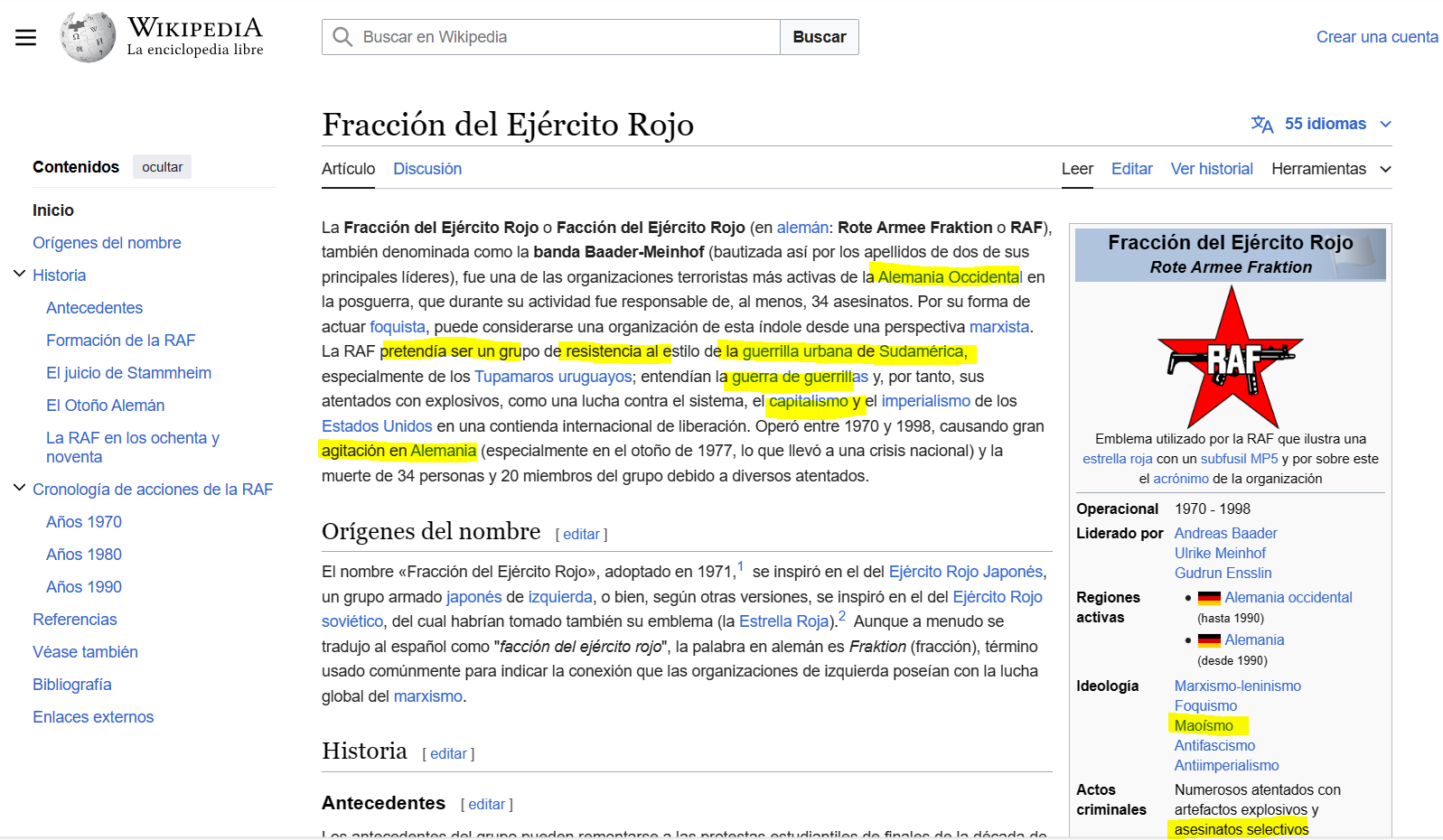The image size is (1443, 840).
Task: Open Andreas Baader in infobox
Action: 1225,534
